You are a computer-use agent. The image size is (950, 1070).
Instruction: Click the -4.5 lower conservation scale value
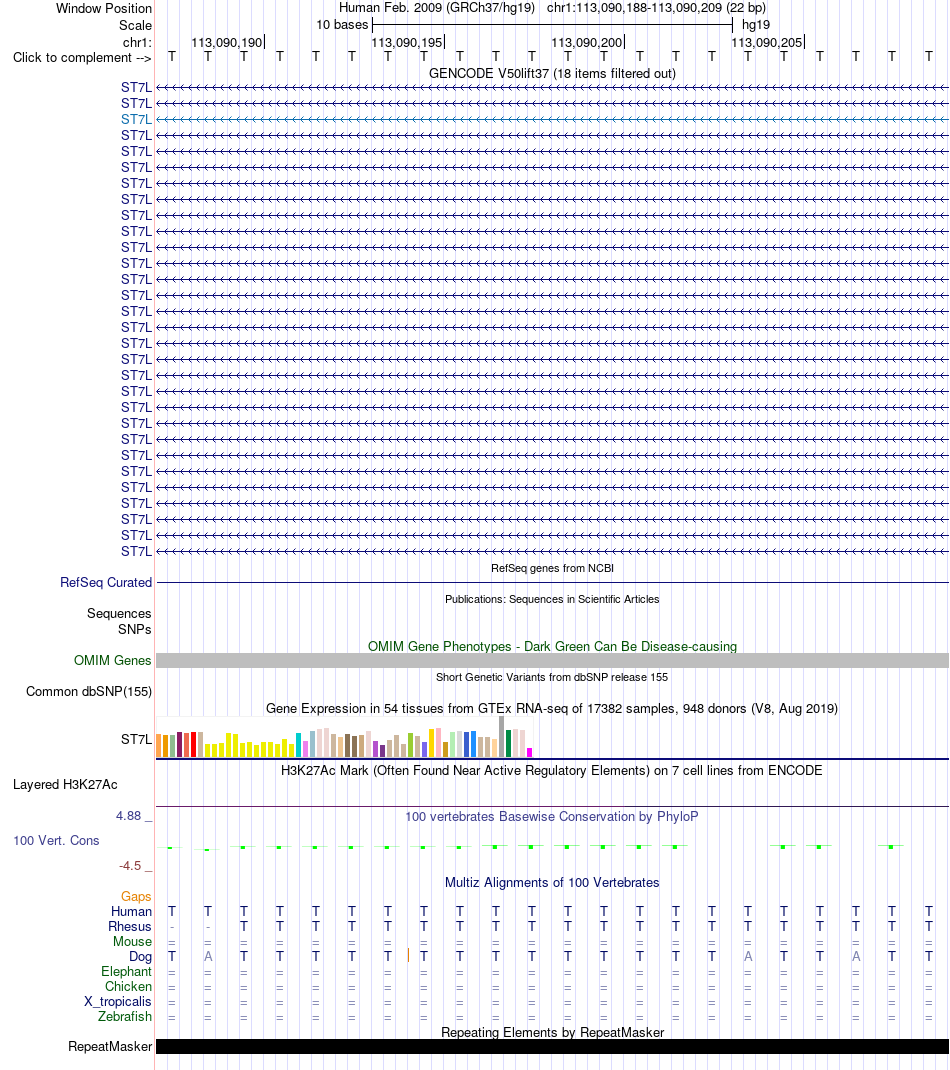pyautogui.click(x=130, y=866)
